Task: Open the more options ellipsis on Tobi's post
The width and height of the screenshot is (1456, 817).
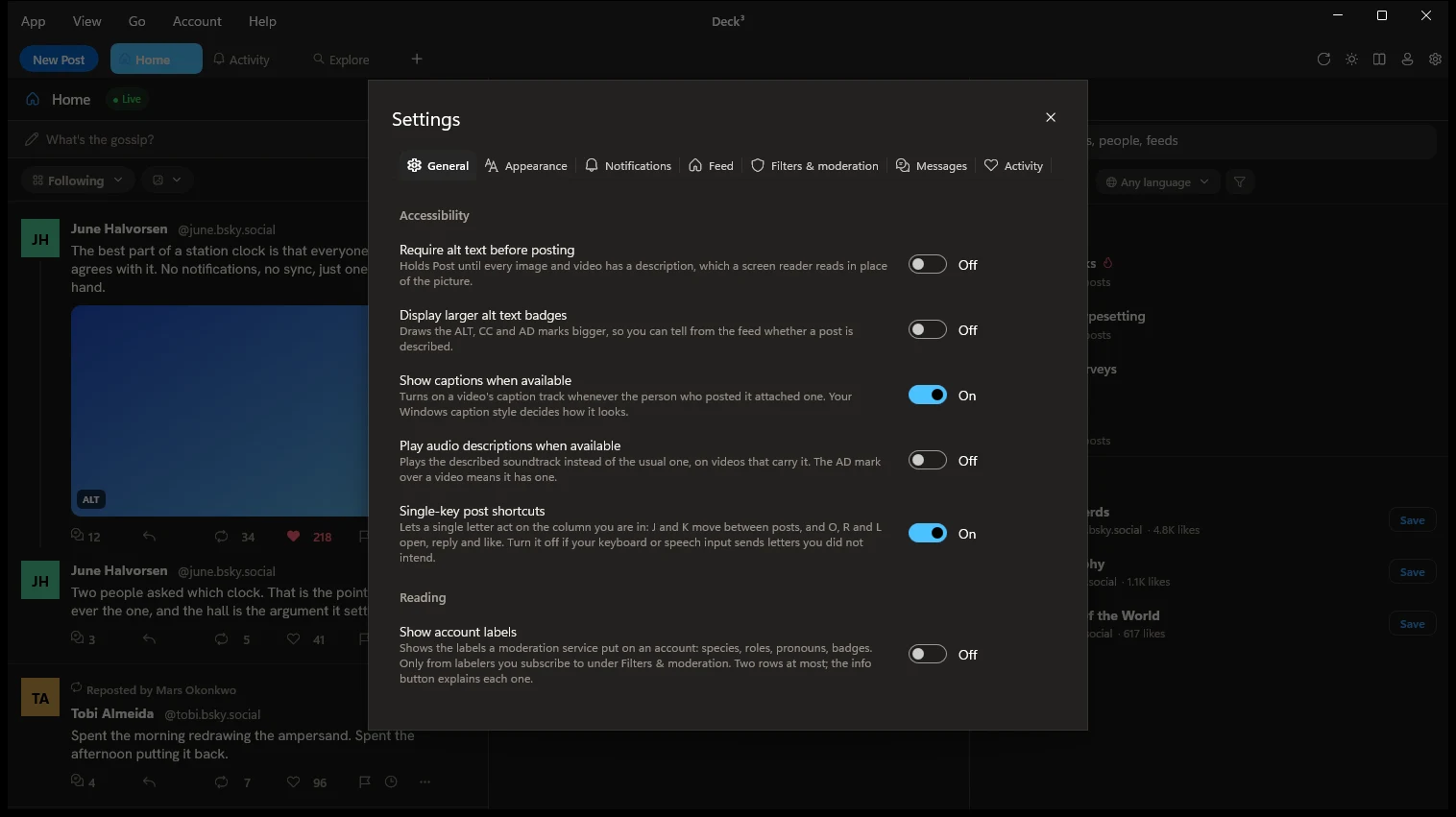Action: (425, 782)
